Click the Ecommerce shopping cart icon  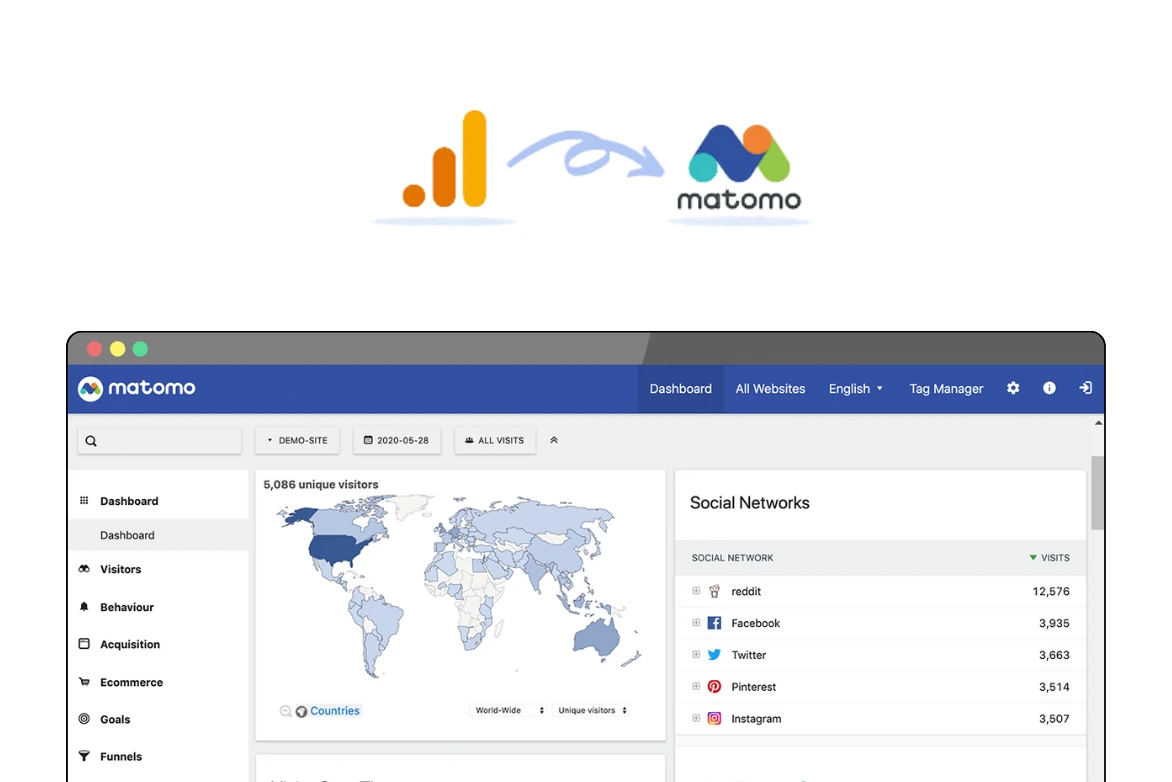(85, 682)
